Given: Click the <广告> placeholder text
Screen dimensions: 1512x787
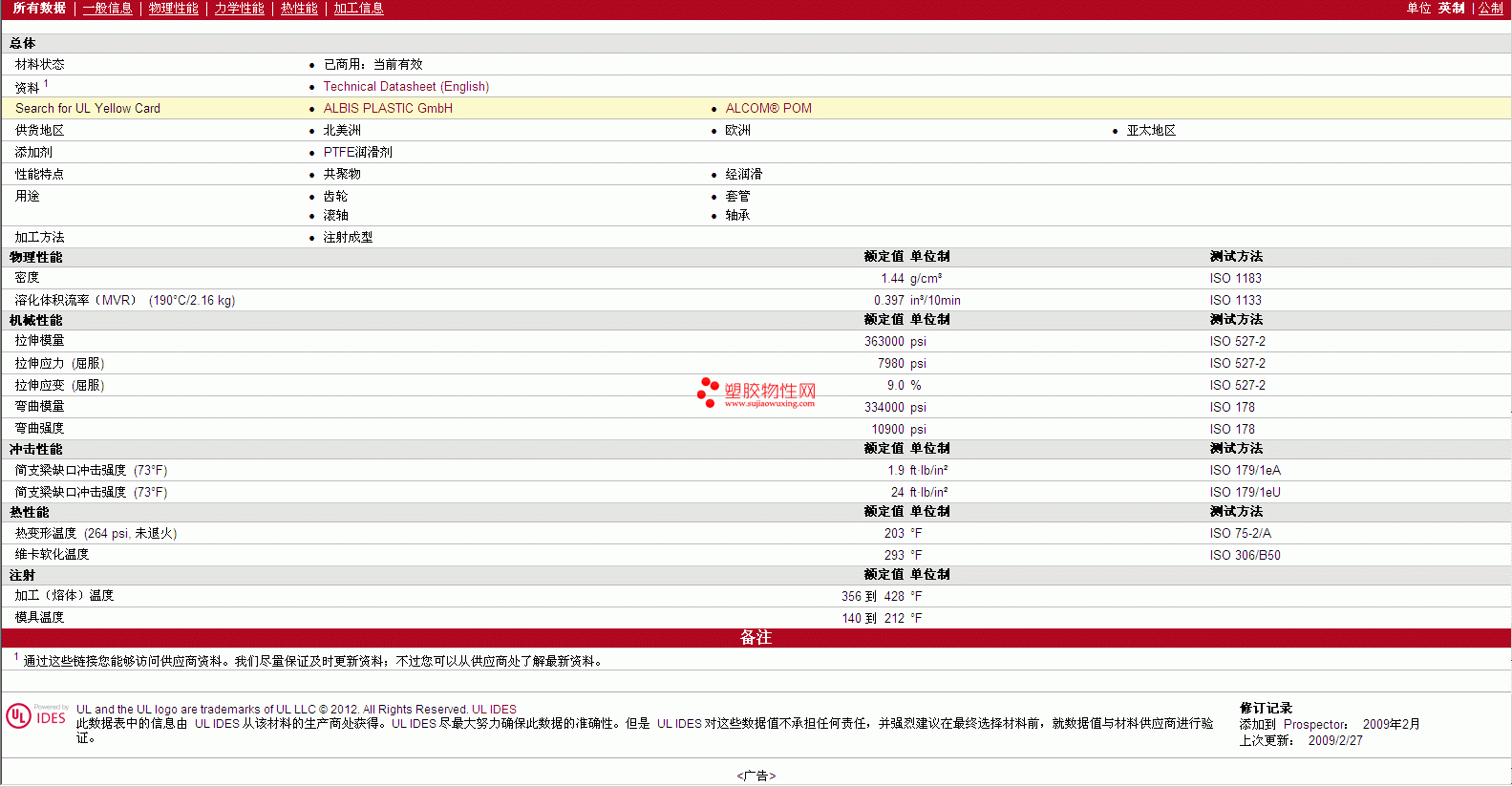Looking at the screenshot, I should (x=756, y=776).
